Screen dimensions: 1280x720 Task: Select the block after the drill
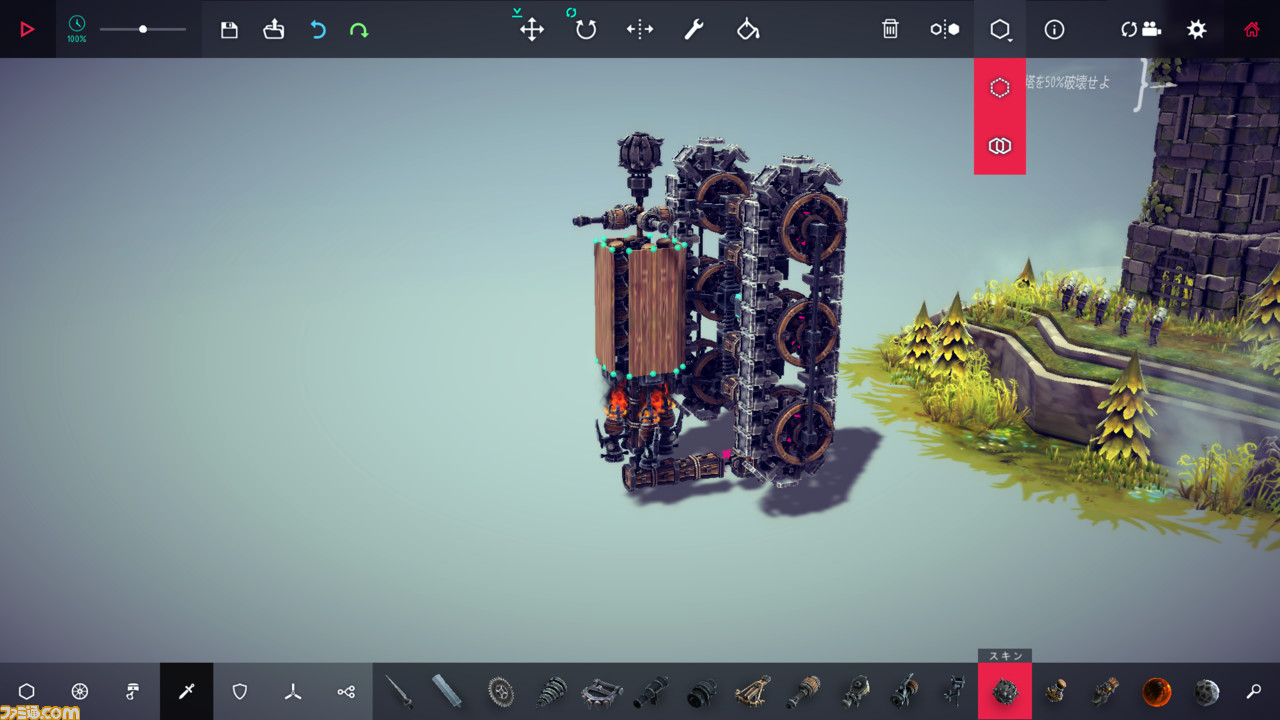(x=602, y=691)
